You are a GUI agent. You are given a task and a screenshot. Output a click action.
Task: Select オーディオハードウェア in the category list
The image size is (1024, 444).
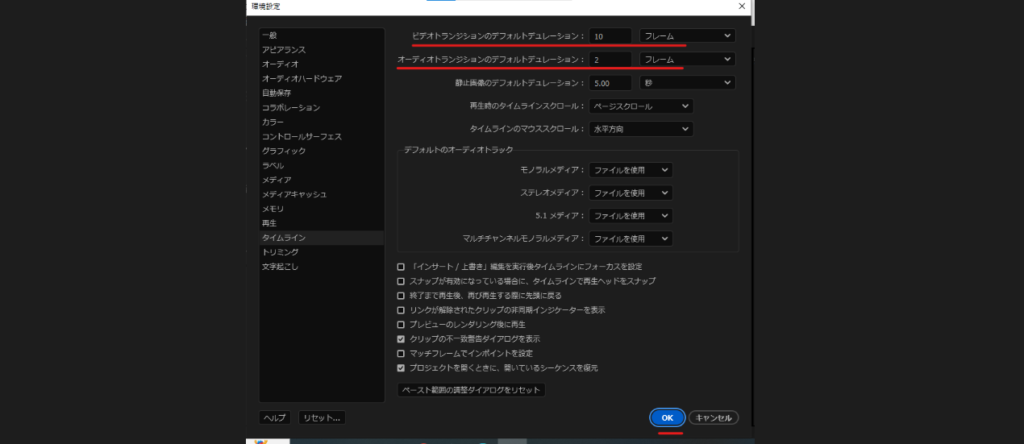coord(302,78)
